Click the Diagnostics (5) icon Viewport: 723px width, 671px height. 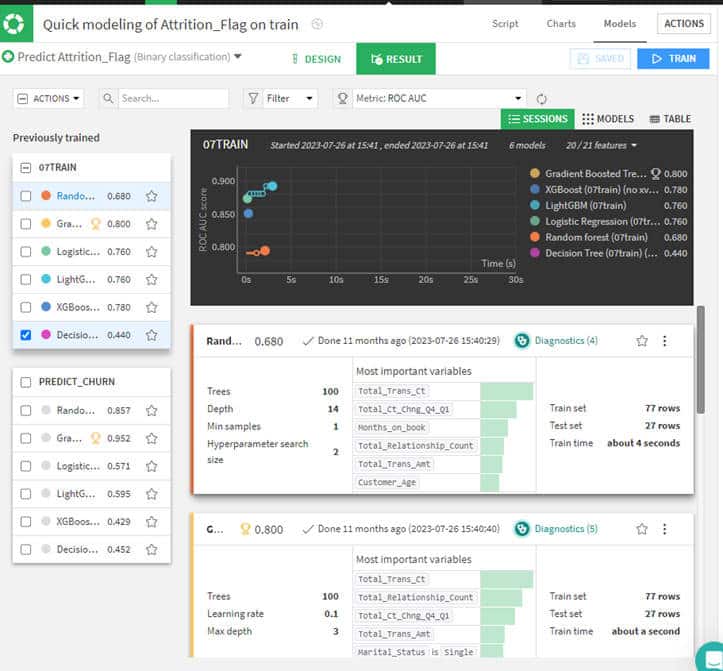click(x=522, y=529)
